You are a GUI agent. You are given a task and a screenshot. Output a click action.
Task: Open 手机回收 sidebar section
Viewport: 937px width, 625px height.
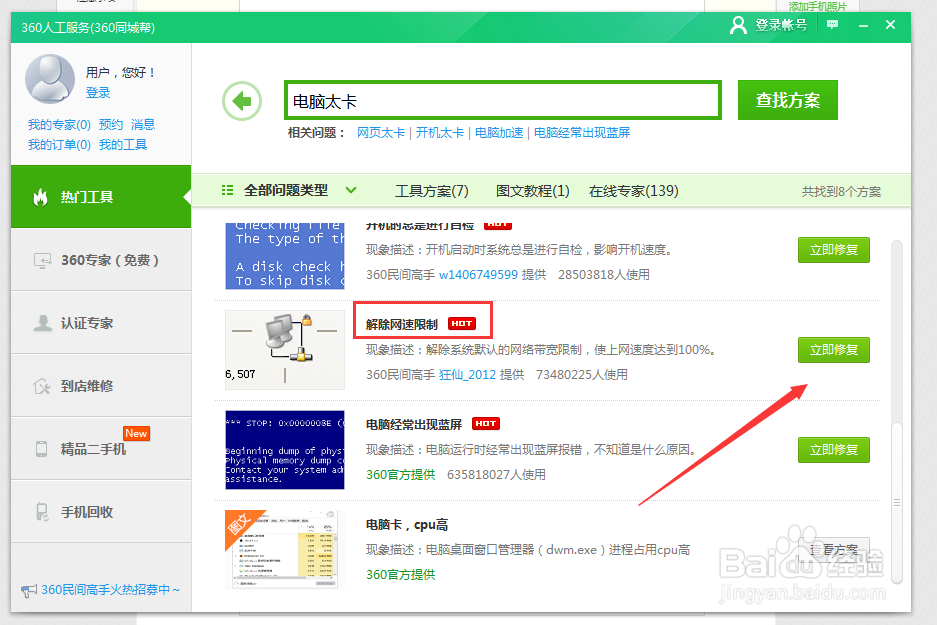pos(101,512)
